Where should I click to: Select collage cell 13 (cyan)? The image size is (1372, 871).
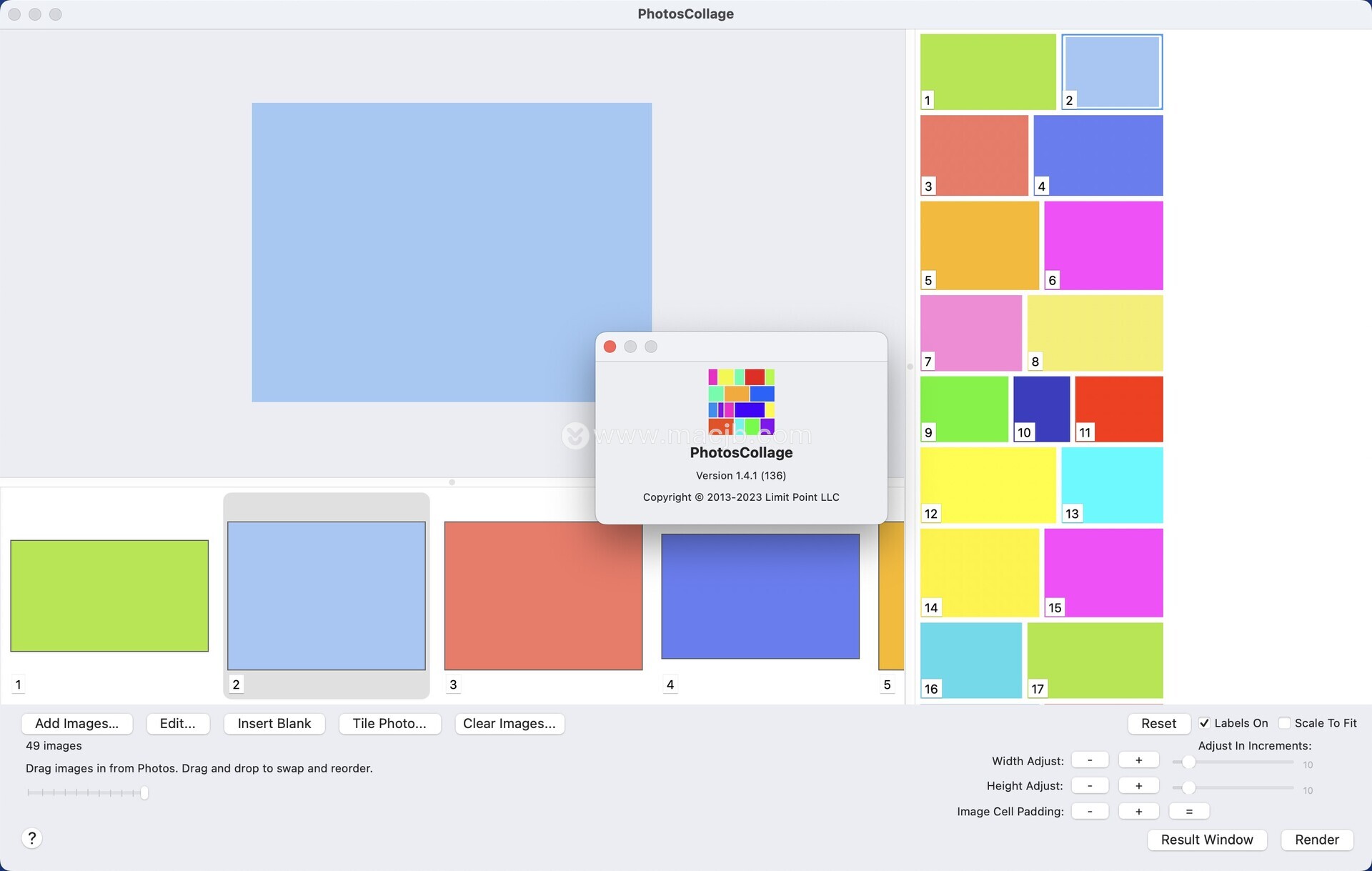point(1112,485)
